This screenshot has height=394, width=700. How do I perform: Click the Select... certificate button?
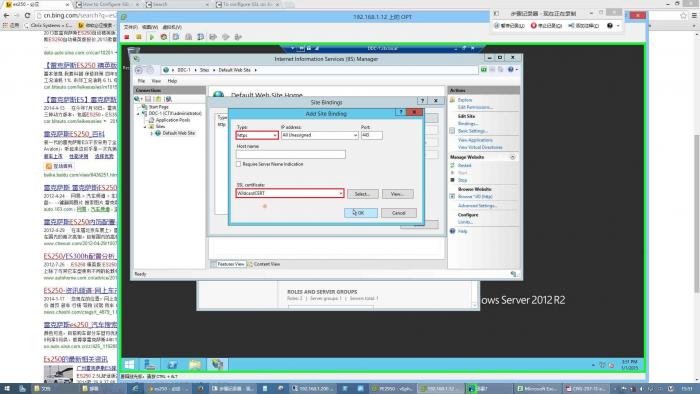click(x=362, y=194)
